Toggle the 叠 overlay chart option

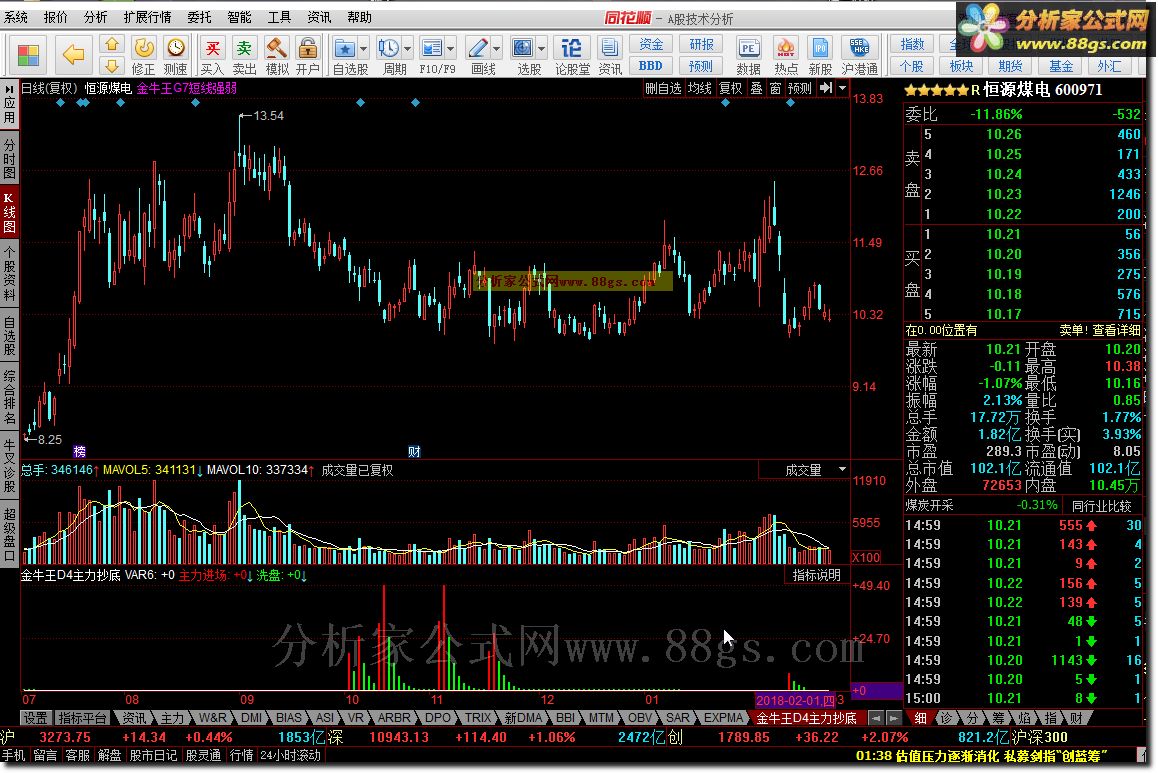point(756,89)
